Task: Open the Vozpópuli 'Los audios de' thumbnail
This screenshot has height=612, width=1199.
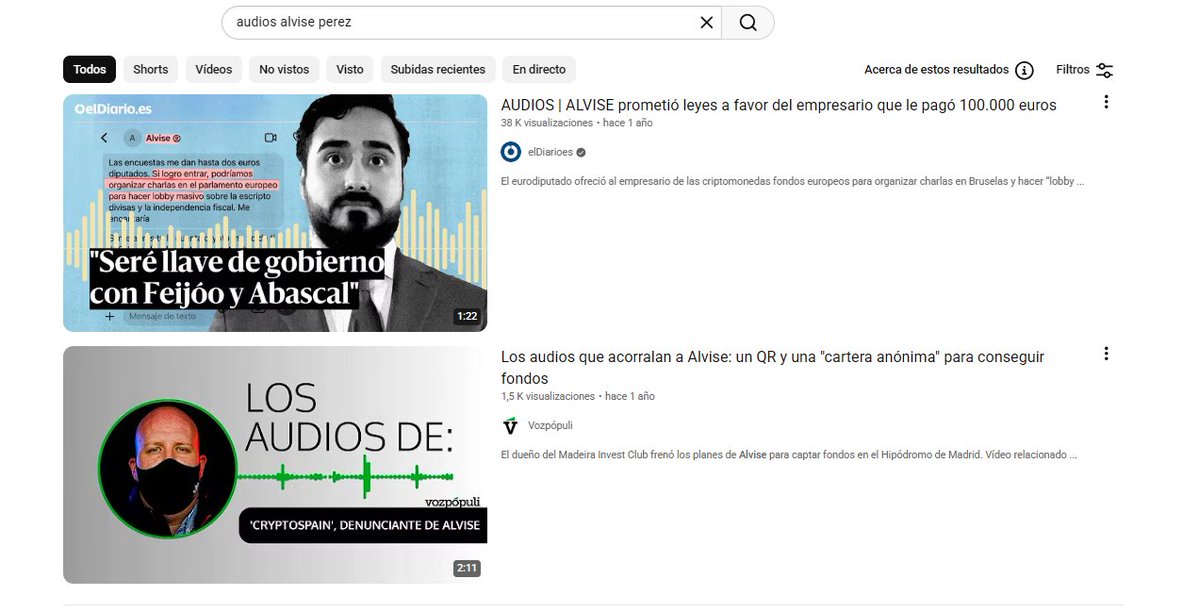Action: click(275, 464)
